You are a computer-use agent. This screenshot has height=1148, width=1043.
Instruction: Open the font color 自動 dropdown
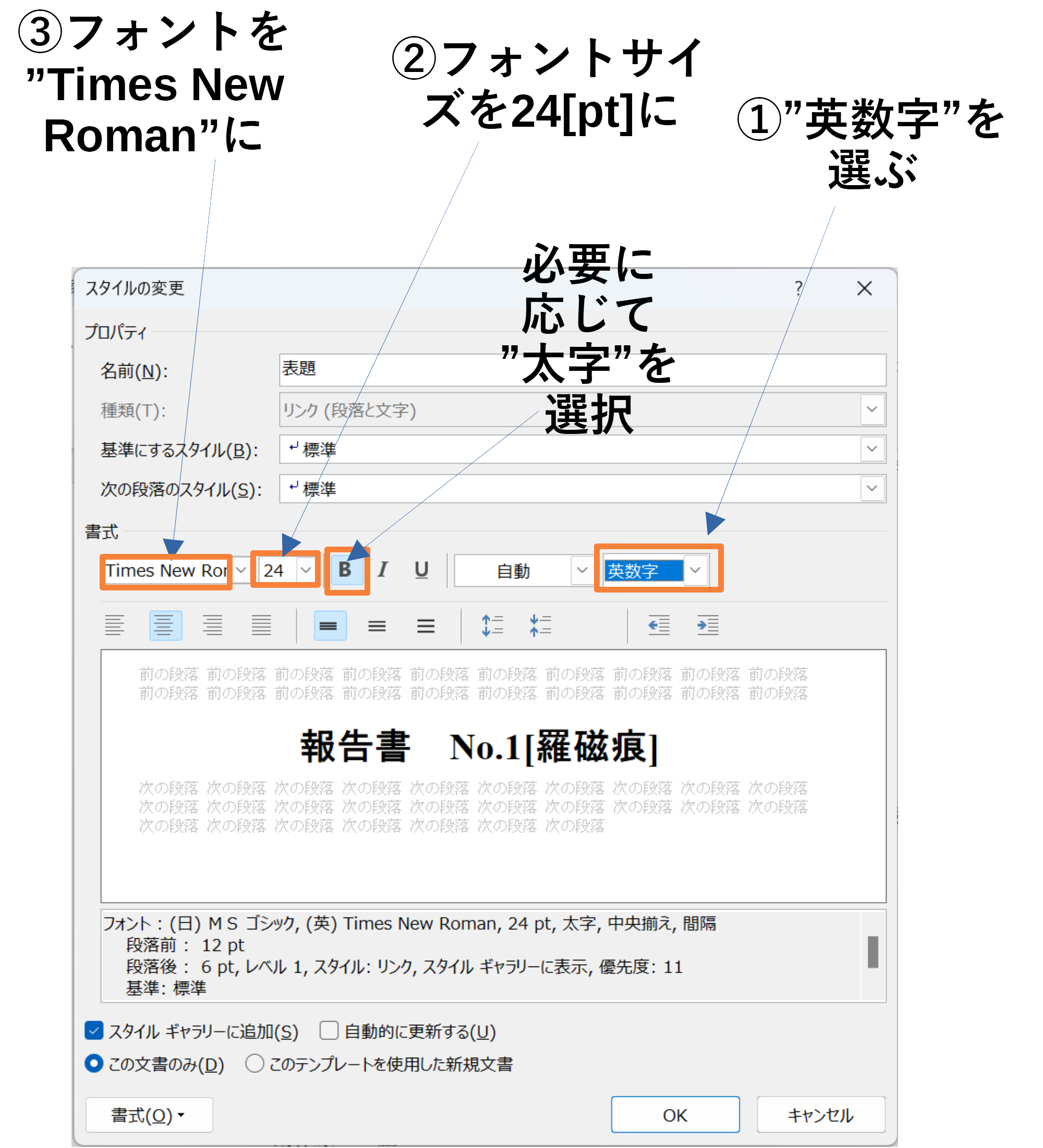(582, 570)
